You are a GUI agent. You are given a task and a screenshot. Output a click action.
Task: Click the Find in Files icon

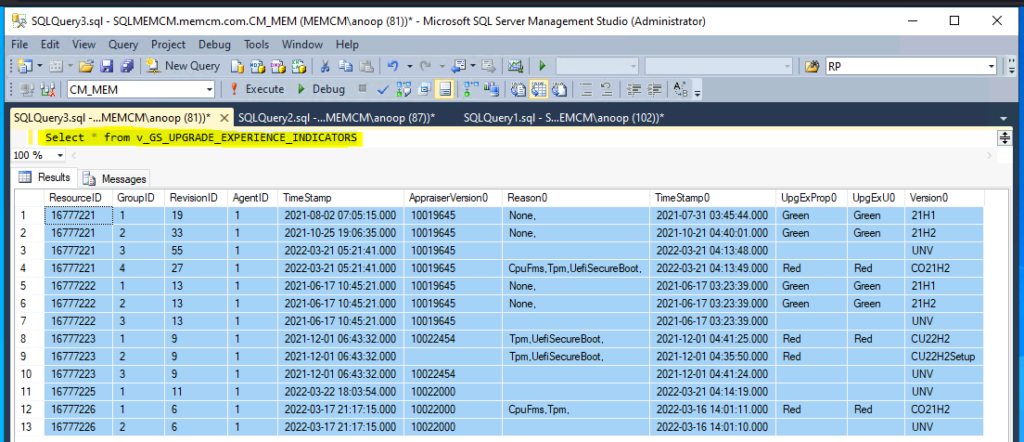812,66
